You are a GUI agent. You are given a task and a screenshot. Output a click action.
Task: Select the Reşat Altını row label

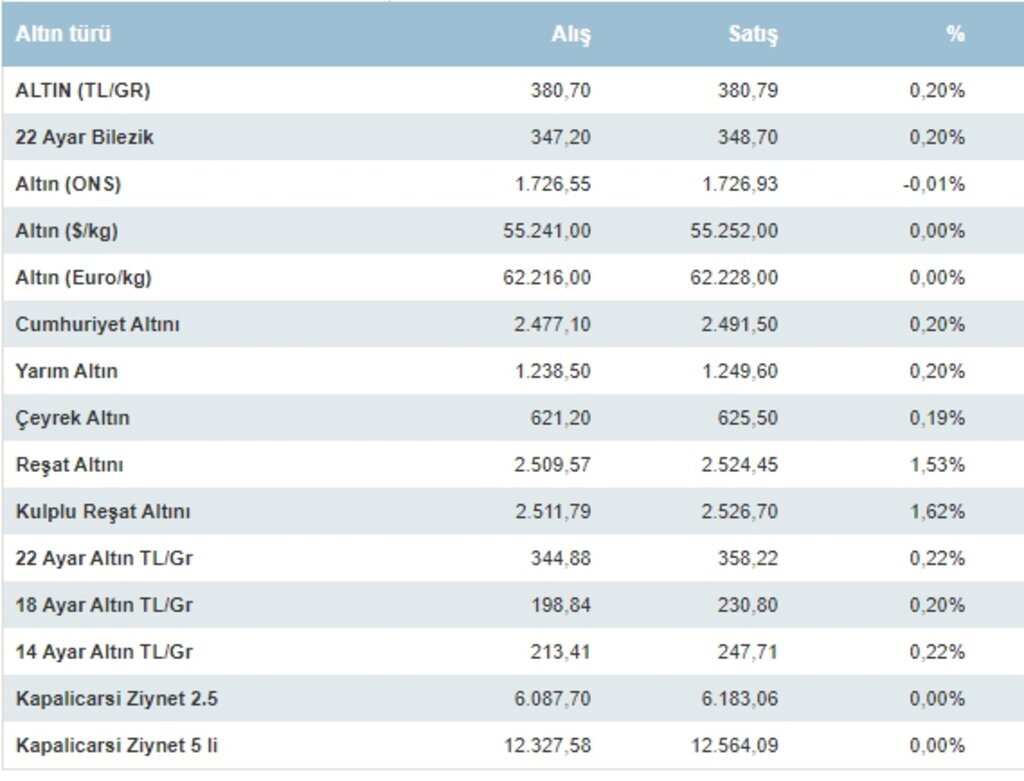(x=70, y=465)
